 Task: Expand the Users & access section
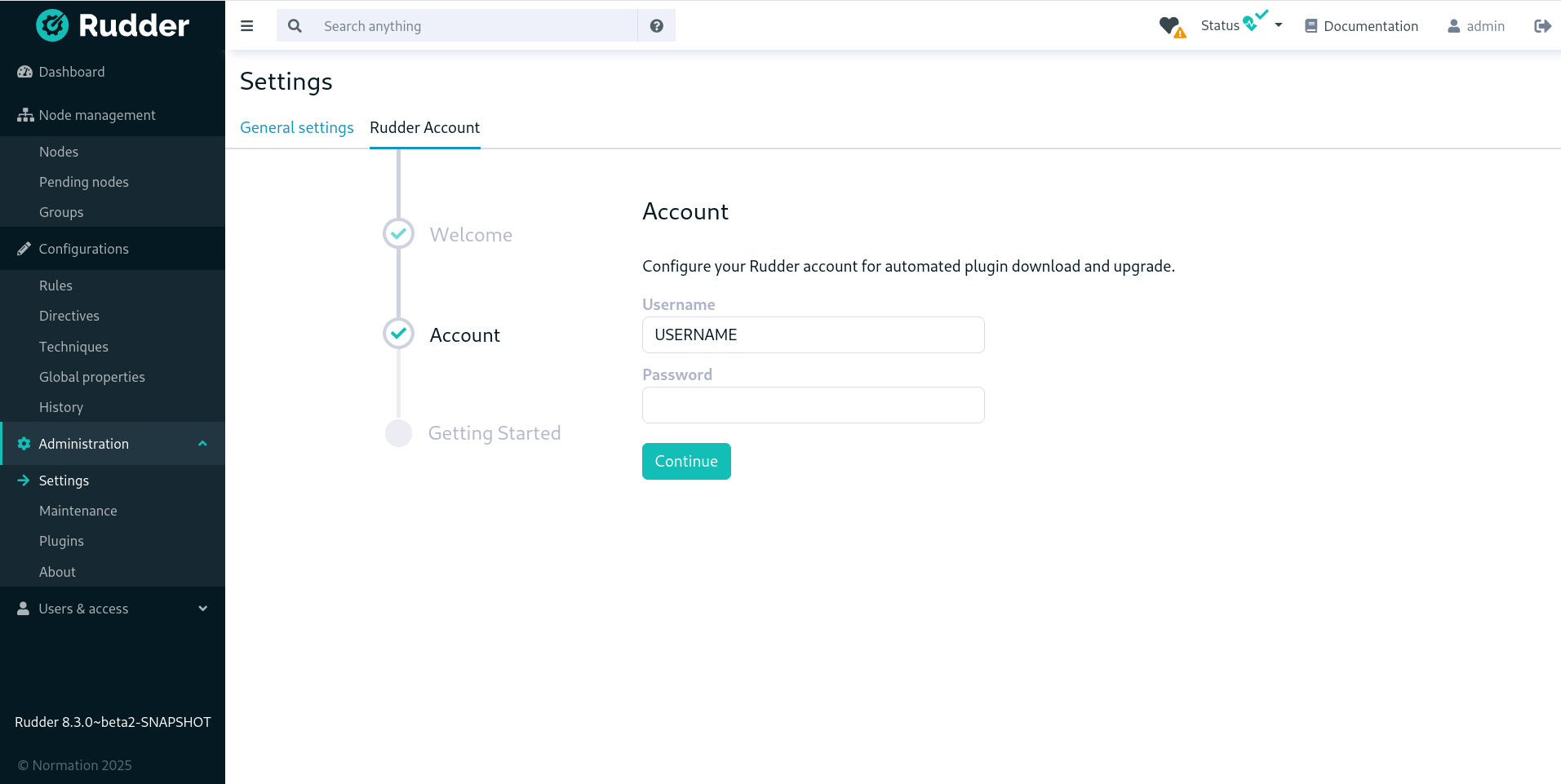pyautogui.click(x=202, y=608)
